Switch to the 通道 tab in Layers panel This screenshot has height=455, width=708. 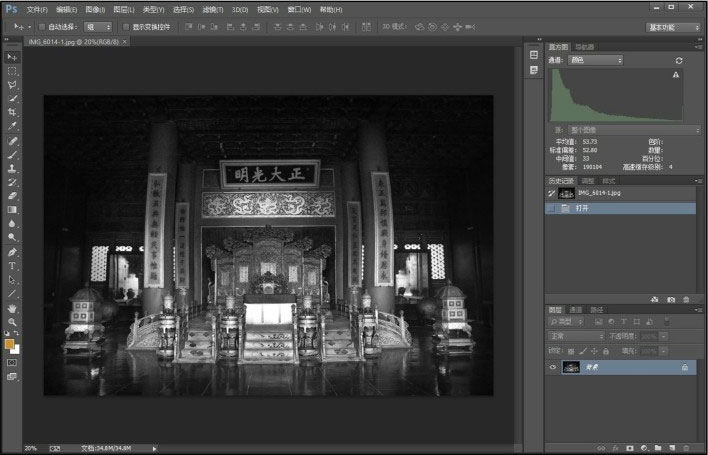pos(574,309)
